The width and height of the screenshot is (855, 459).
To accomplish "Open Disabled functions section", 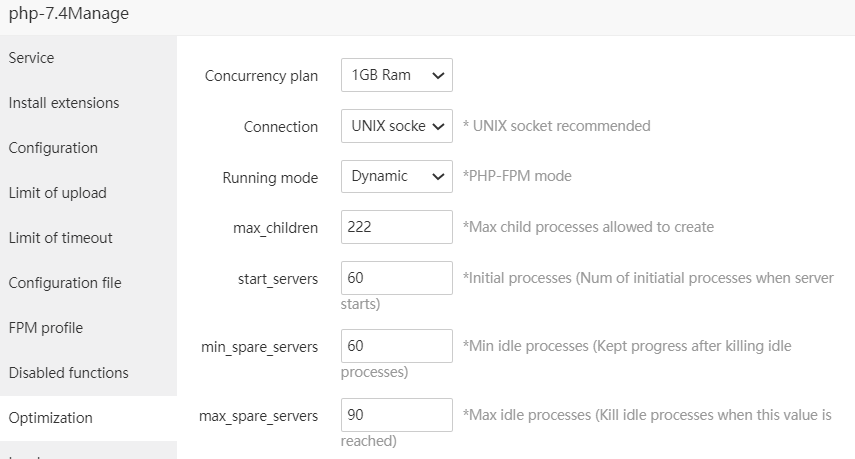I will 69,373.
